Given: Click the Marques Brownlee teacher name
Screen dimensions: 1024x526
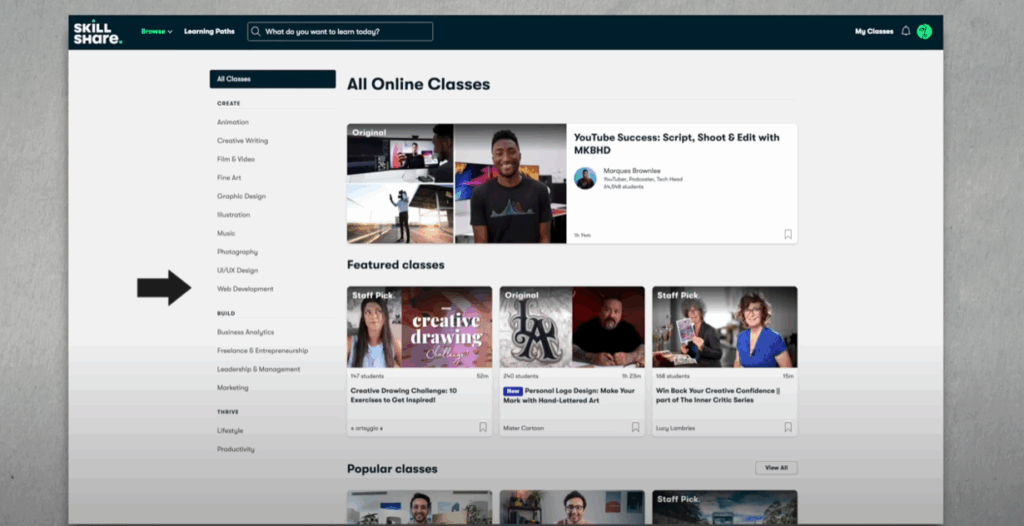Looking at the screenshot, I should 632,171.
